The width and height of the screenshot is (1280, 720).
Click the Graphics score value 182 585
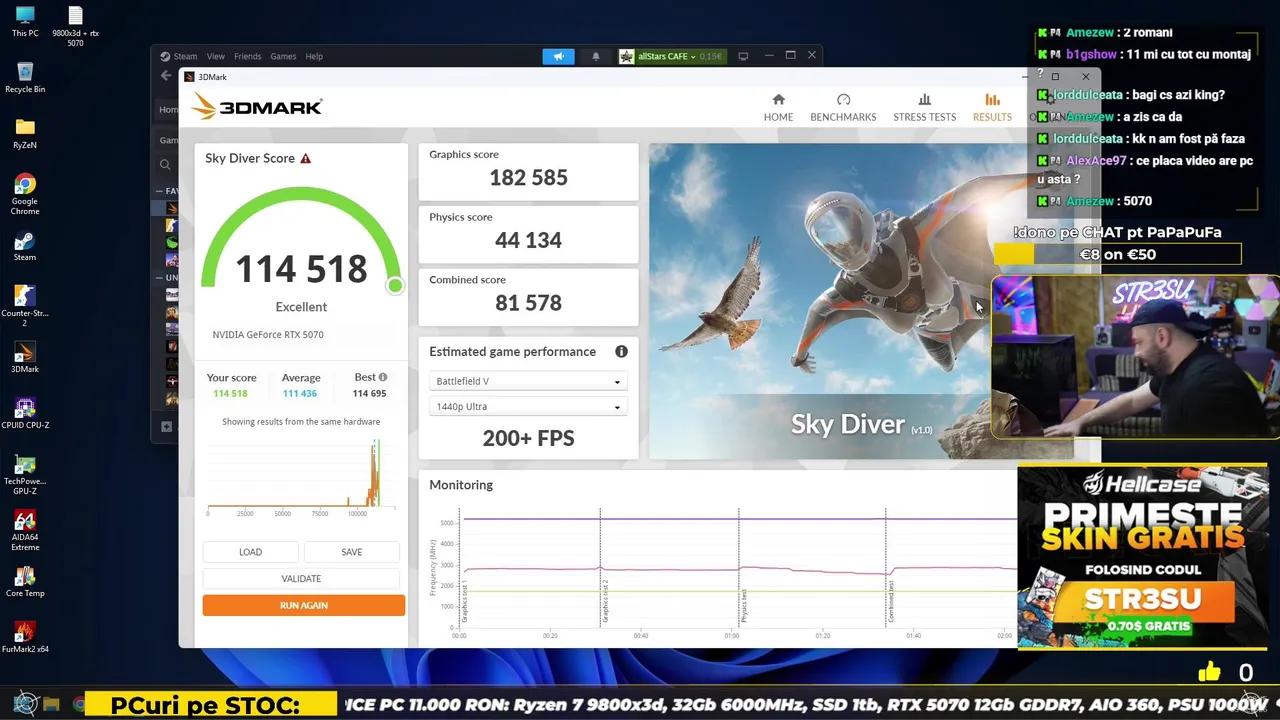point(528,178)
